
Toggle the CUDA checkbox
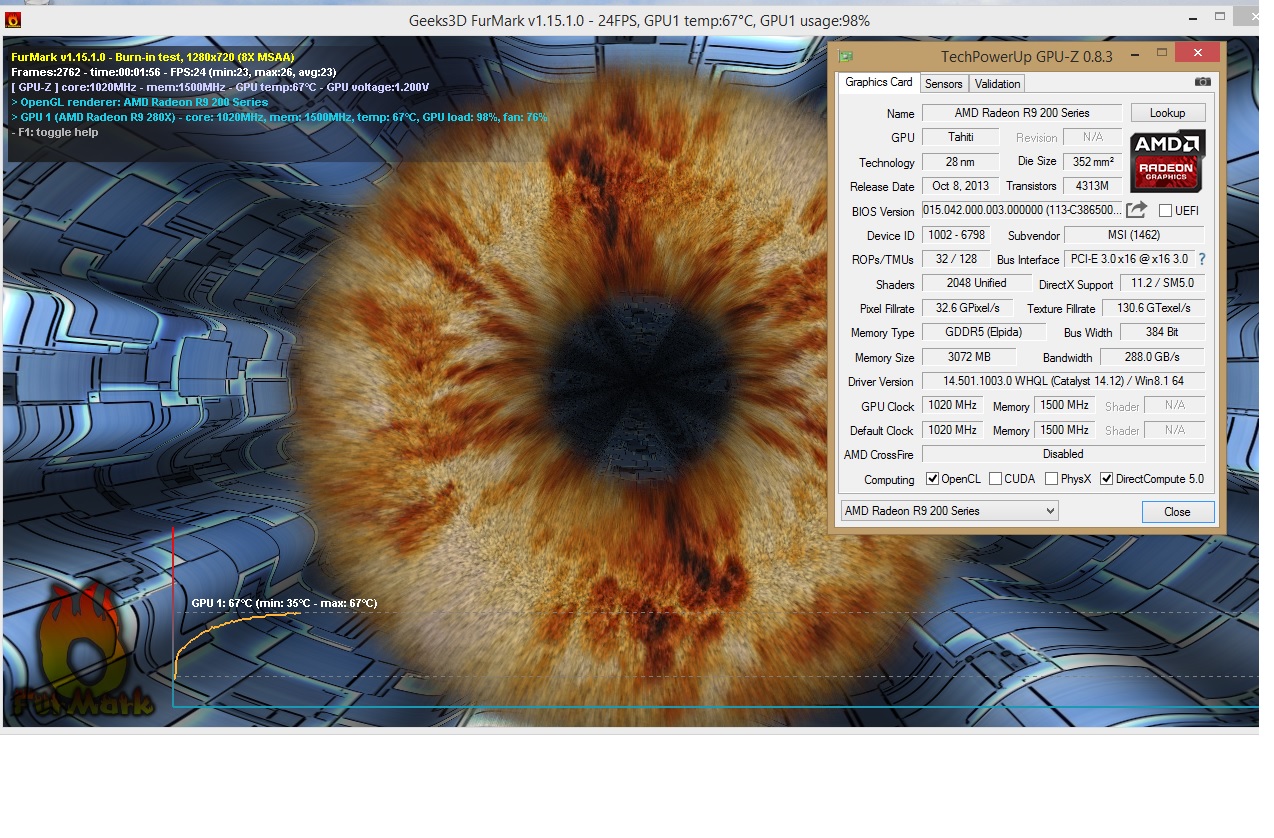click(995, 479)
